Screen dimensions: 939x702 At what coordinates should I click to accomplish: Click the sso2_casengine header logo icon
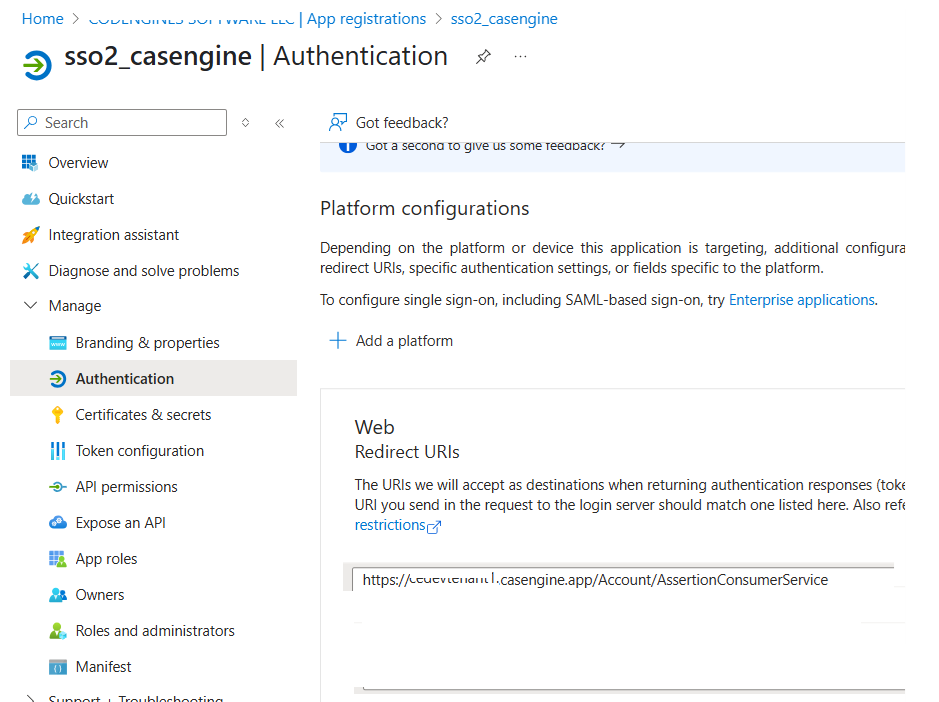pos(37,65)
